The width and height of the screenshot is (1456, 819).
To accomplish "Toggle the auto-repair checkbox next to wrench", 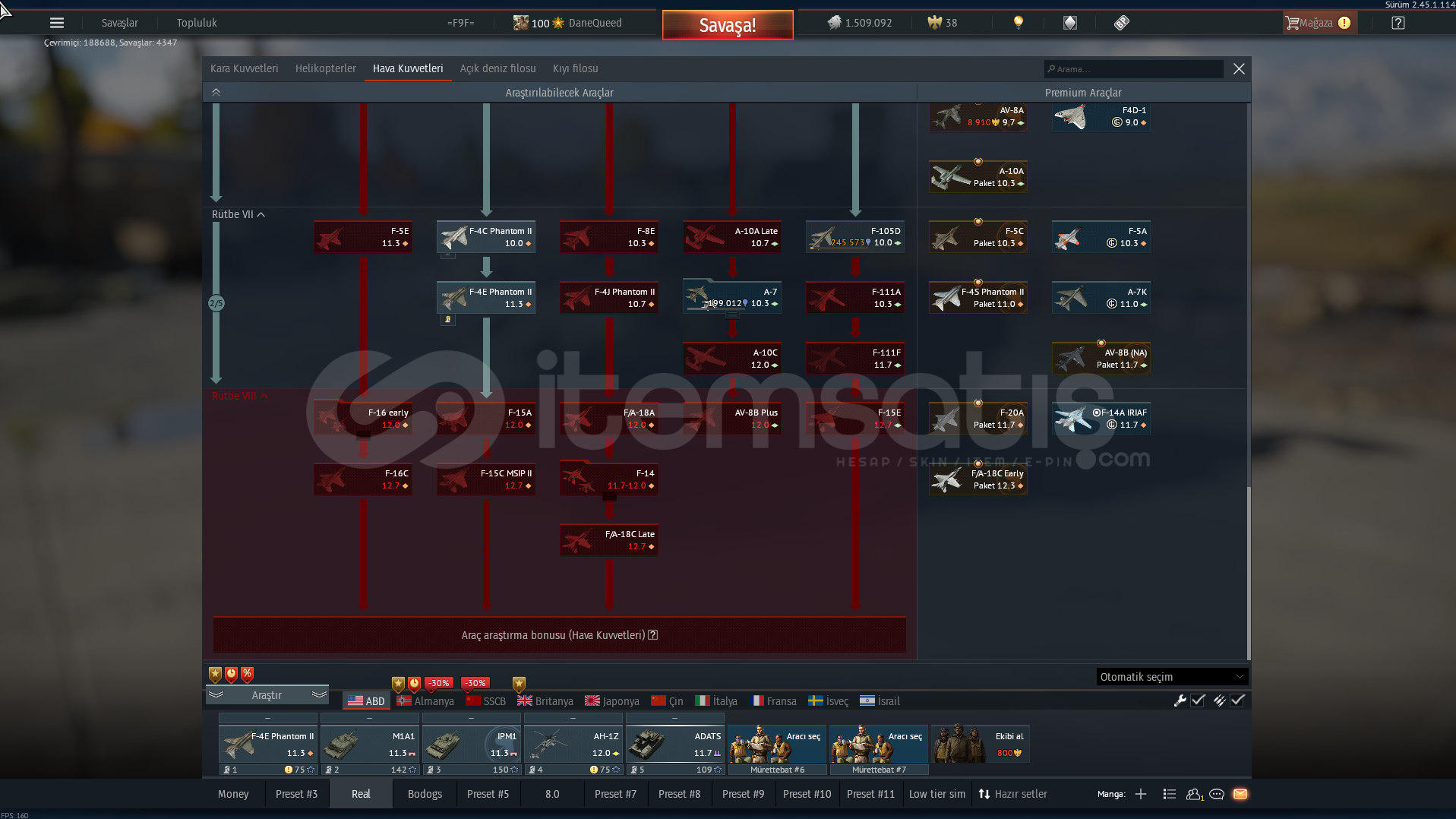I will [1199, 700].
